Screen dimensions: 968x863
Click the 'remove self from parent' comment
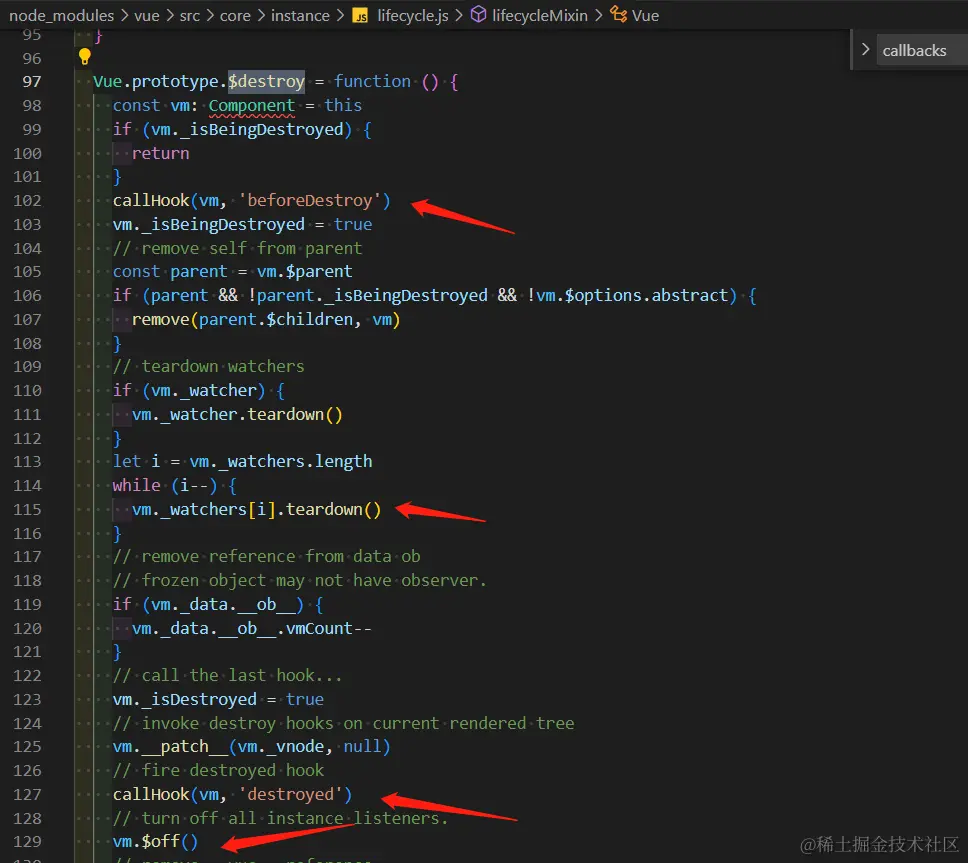click(237, 248)
